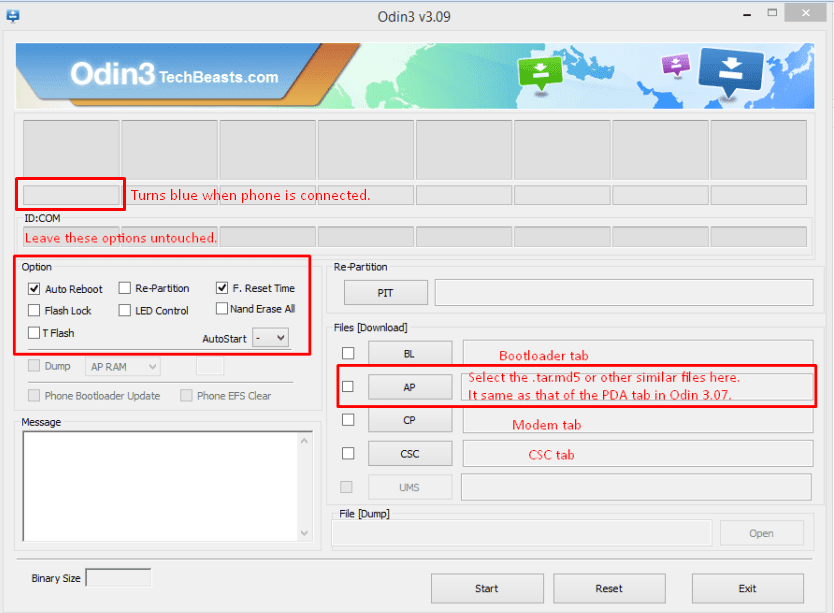Enable the Flash Lock checkbox
Screen dimensions: 834x613
pos(34,310)
